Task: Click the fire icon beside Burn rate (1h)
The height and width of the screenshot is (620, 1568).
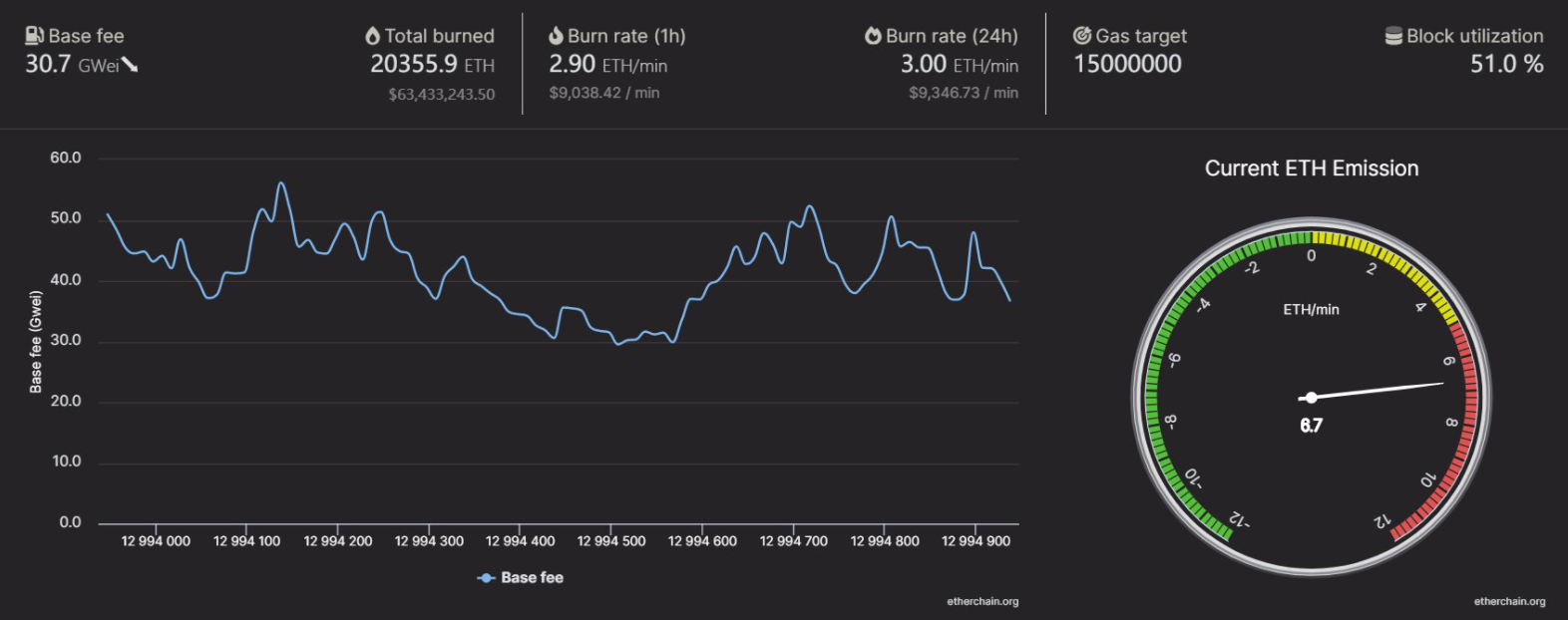Action: [556, 36]
